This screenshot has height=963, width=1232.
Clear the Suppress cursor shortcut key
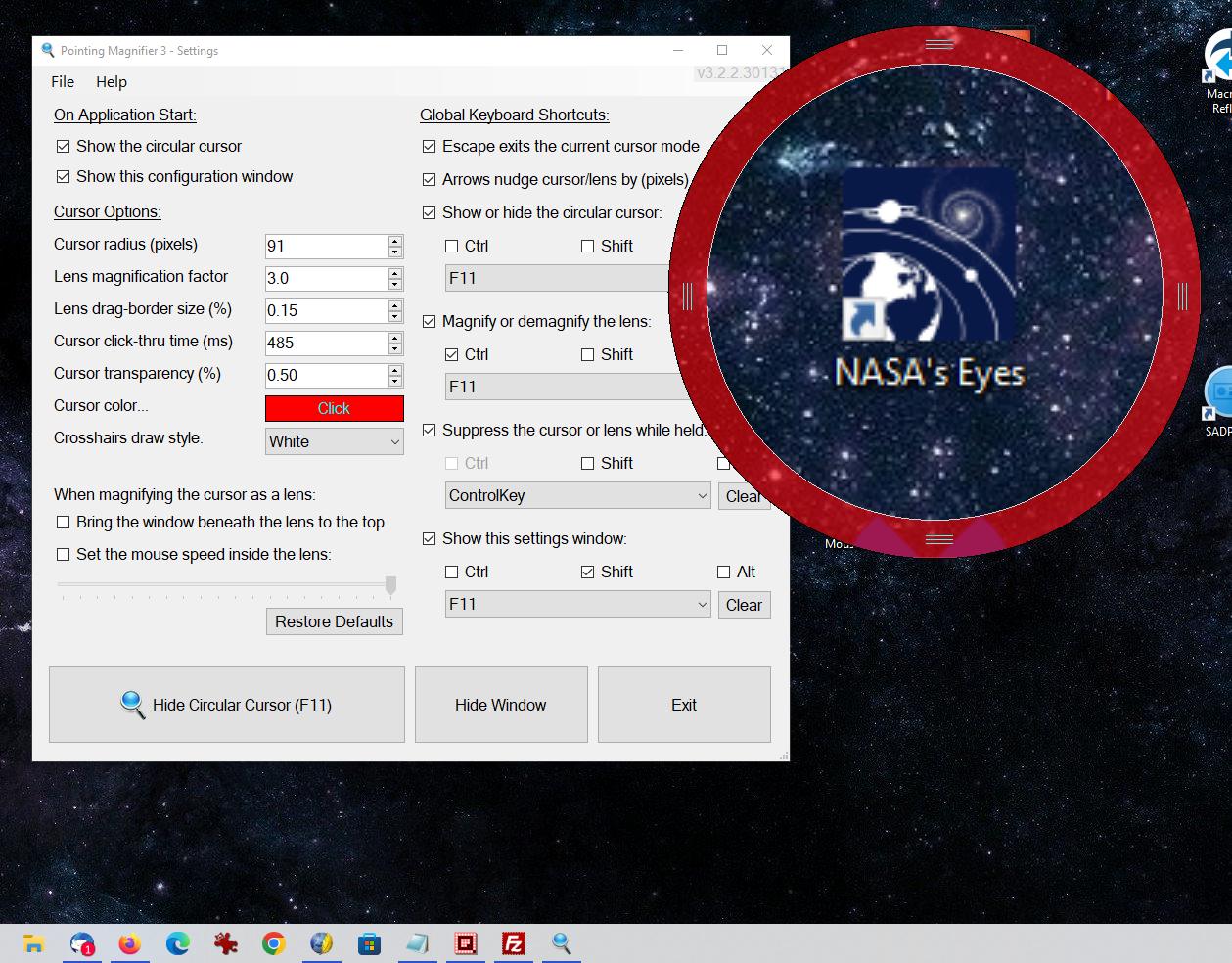(744, 496)
